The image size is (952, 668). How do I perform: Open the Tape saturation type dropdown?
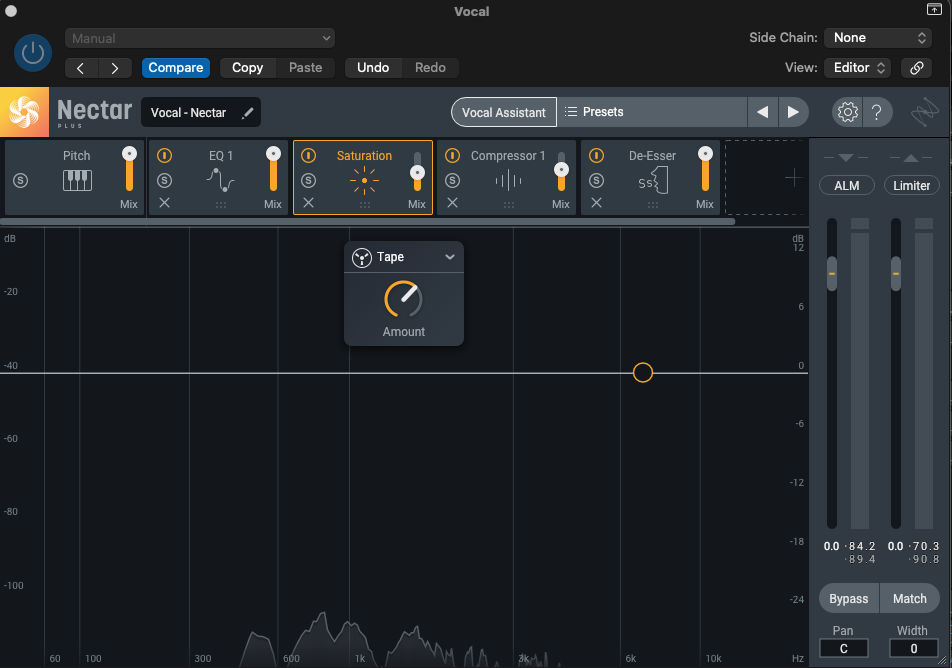[x=404, y=257]
